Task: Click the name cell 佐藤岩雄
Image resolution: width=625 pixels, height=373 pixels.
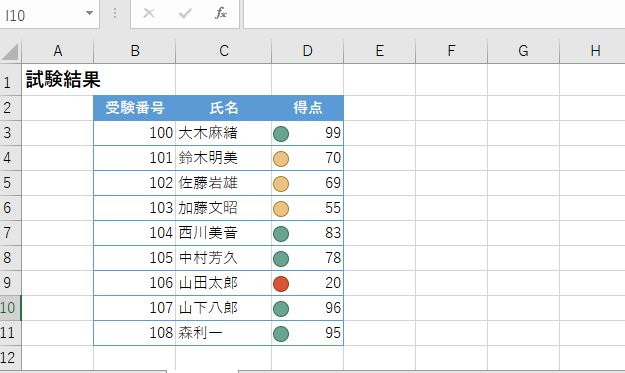Action: coord(224,183)
